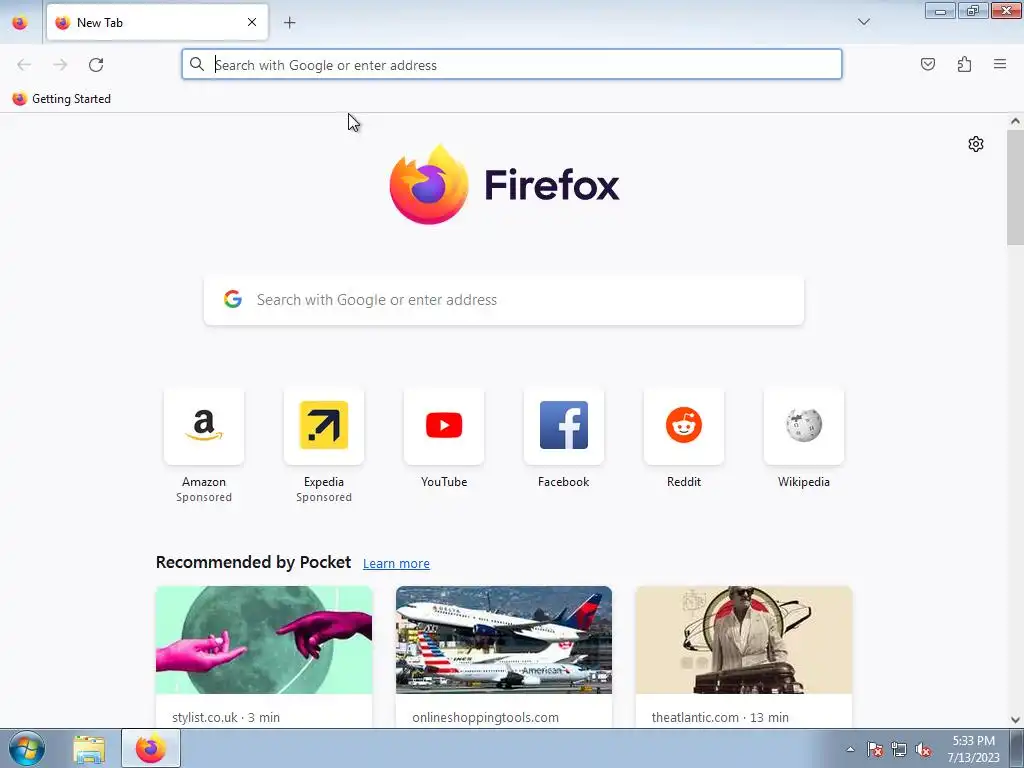Reload the current page

pos(96,65)
